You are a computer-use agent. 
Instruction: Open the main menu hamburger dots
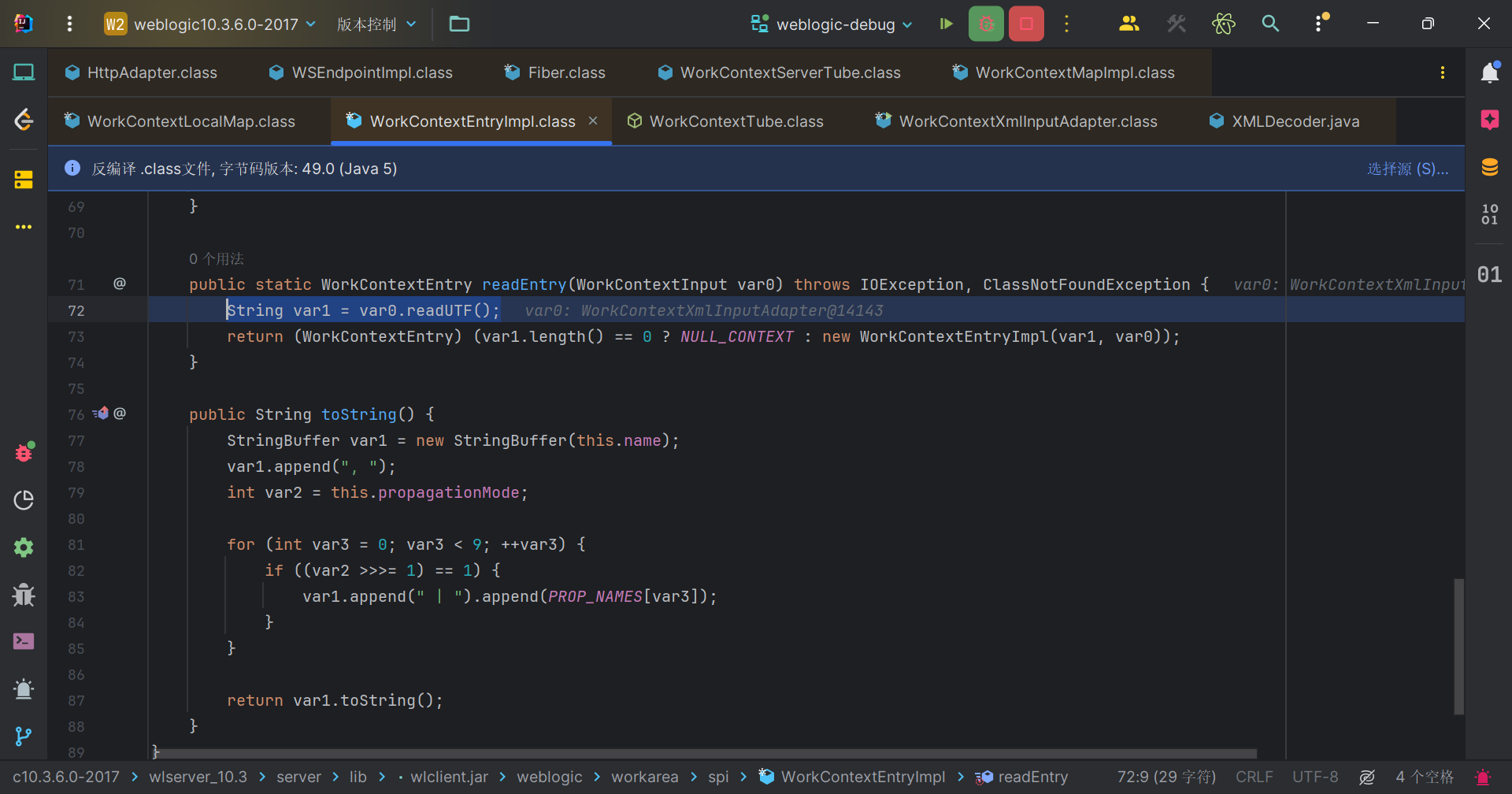coord(69,24)
